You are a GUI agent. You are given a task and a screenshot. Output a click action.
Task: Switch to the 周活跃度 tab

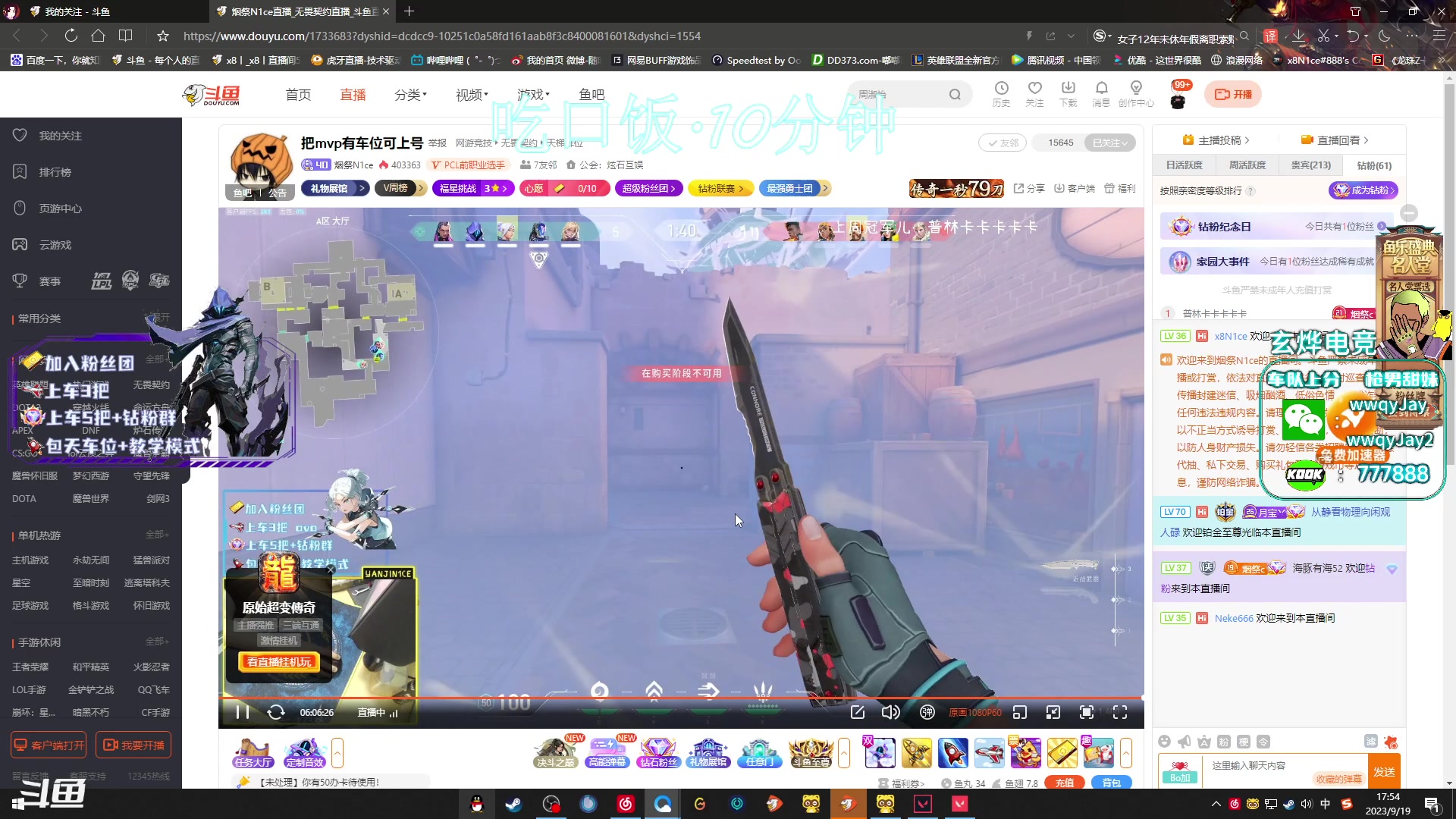pyautogui.click(x=1247, y=165)
